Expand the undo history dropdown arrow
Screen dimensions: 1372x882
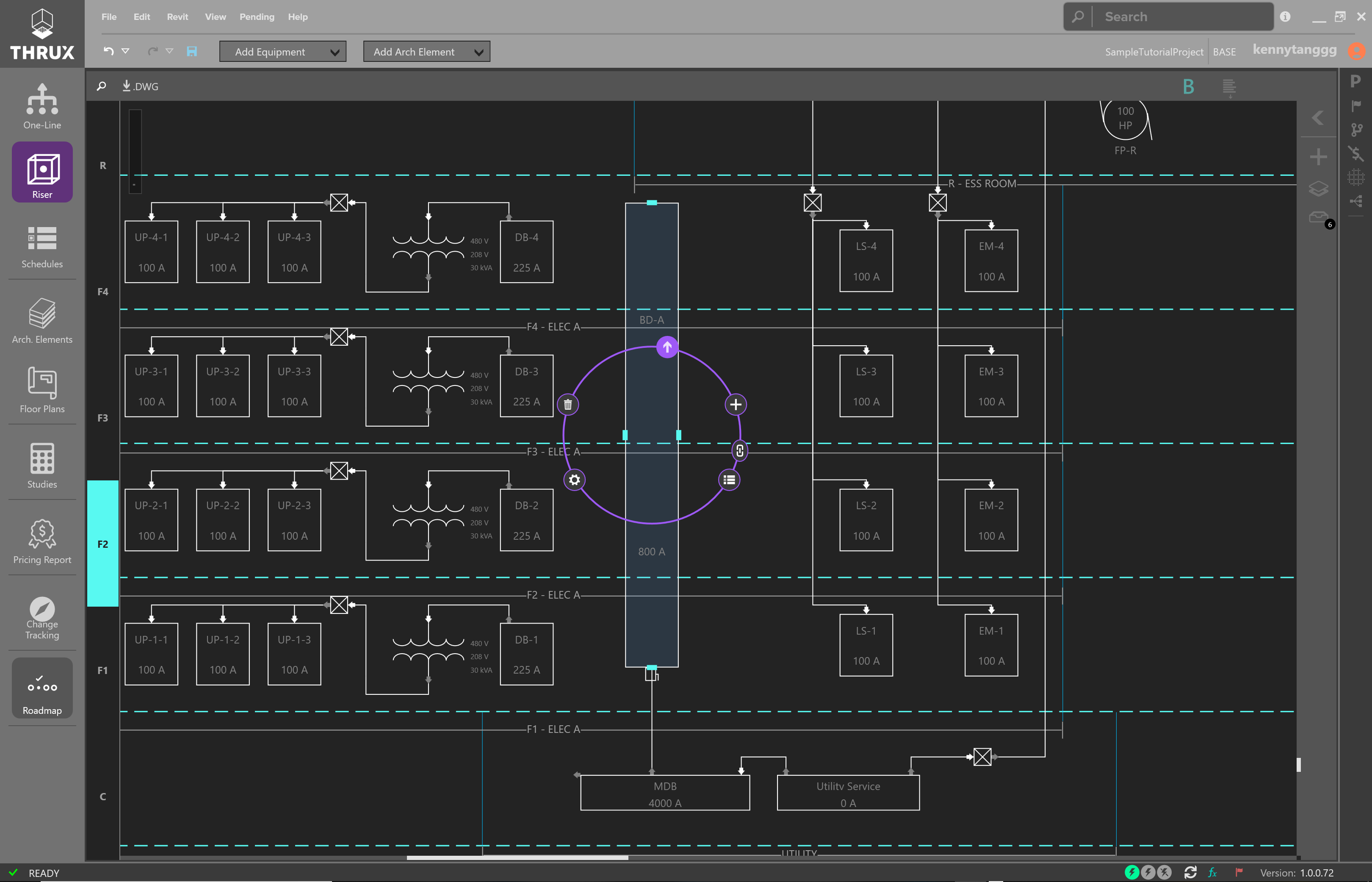pos(125,51)
